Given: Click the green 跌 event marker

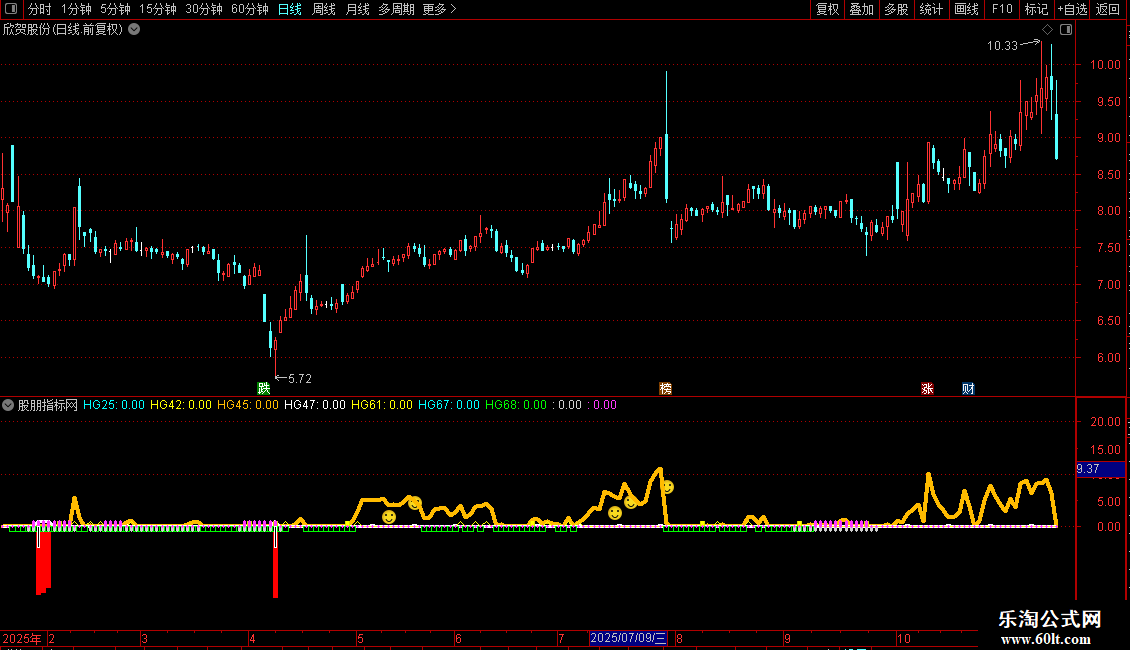Looking at the screenshot, I should 264,388.
